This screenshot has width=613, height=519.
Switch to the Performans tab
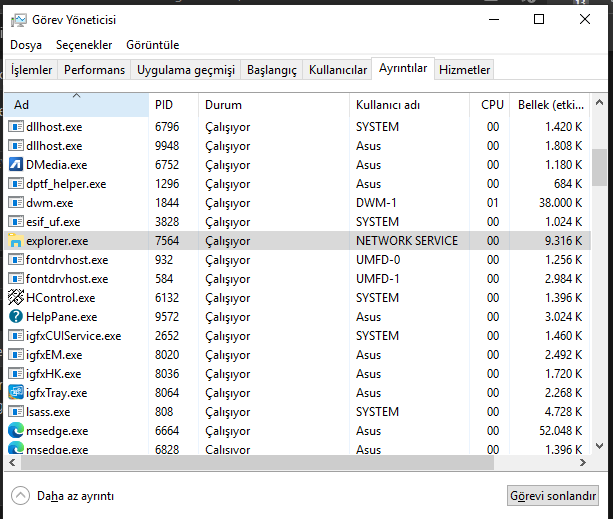click(x=94, y=70)
